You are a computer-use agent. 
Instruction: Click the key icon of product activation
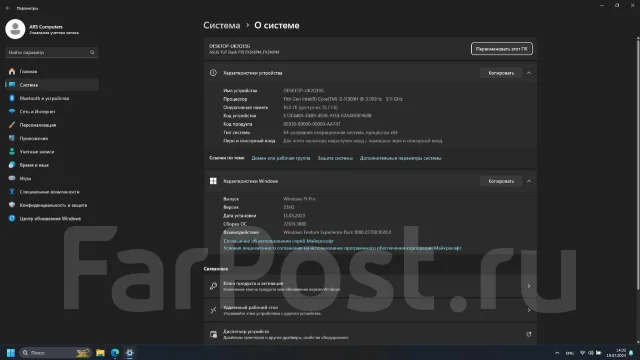(213, 286)
